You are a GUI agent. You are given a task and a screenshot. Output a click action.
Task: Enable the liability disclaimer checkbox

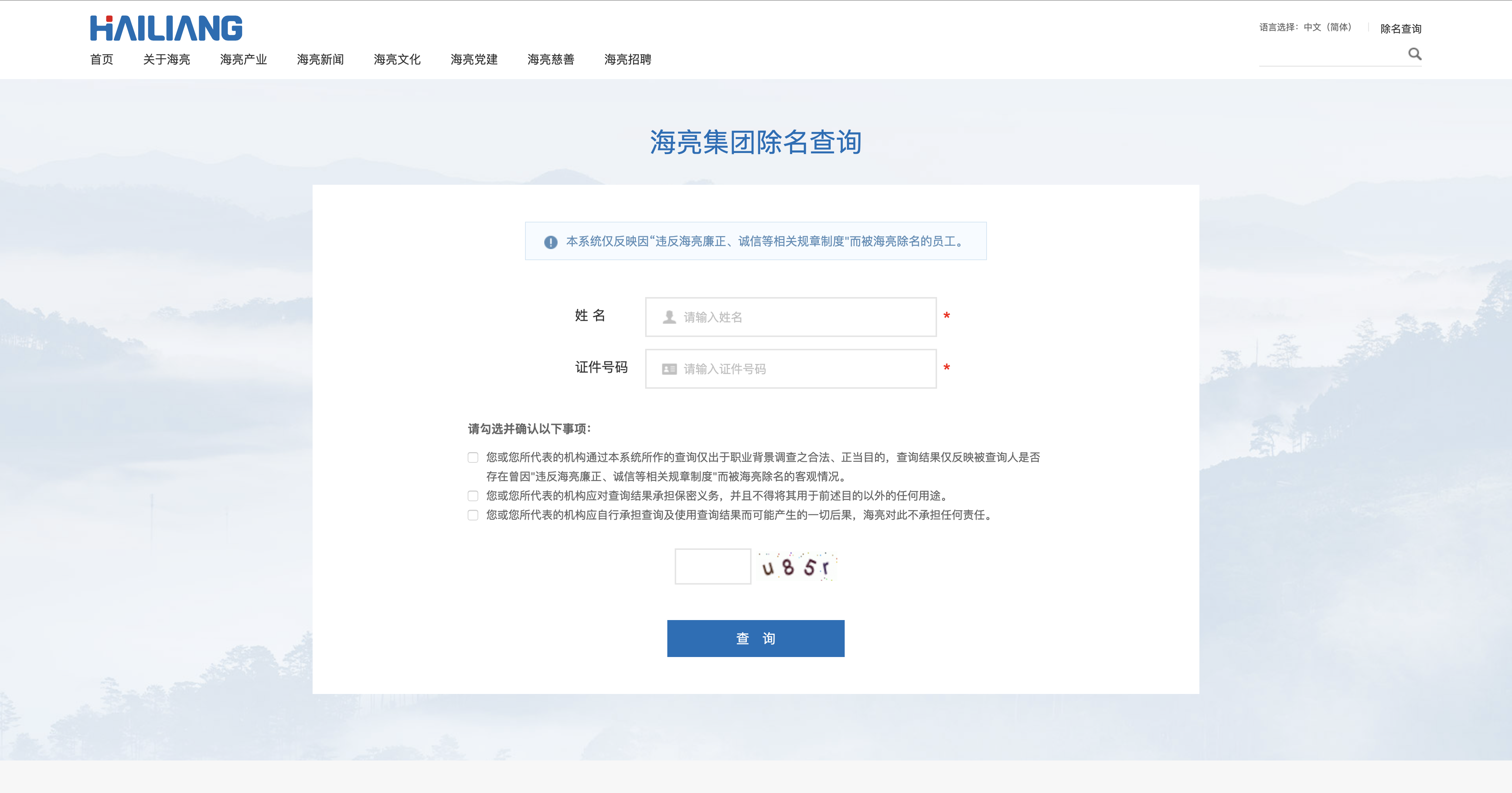coord(473,515)
